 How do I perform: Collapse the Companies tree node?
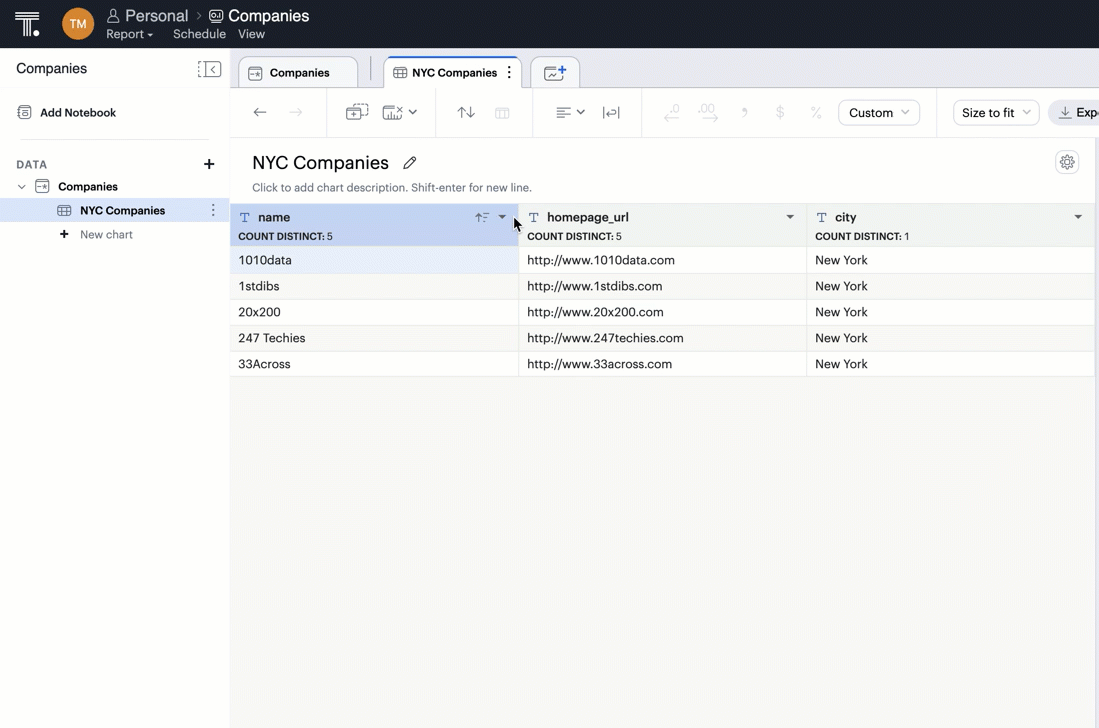click(x=22, y=187)
